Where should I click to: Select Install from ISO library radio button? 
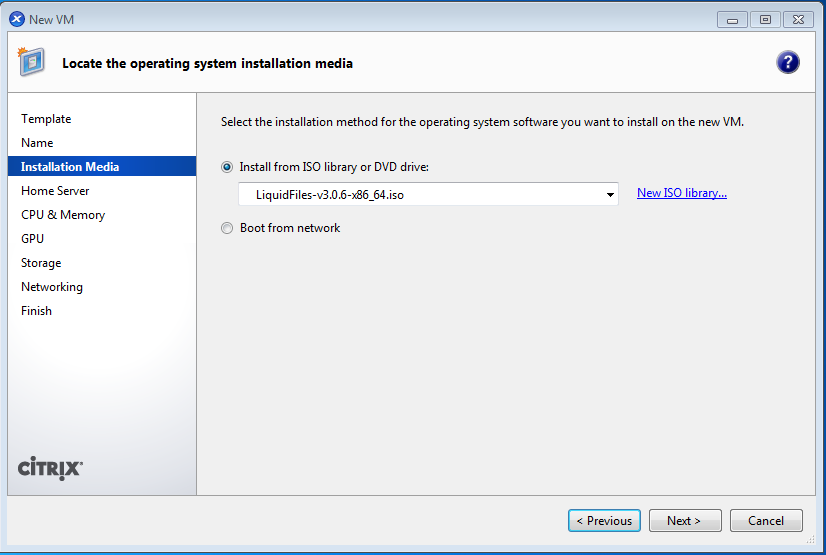227,167
